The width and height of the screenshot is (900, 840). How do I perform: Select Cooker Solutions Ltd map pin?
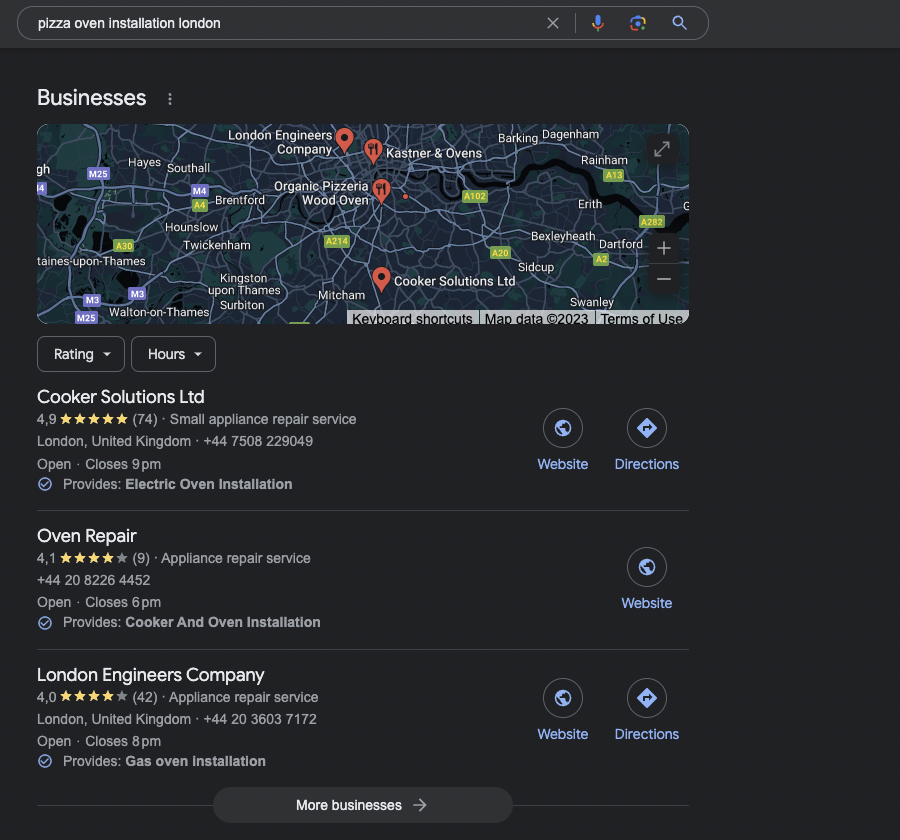(381, 280)
